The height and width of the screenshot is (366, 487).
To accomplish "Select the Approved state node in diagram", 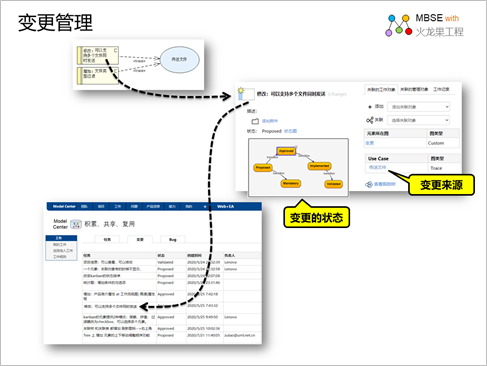I will (286, 151).
